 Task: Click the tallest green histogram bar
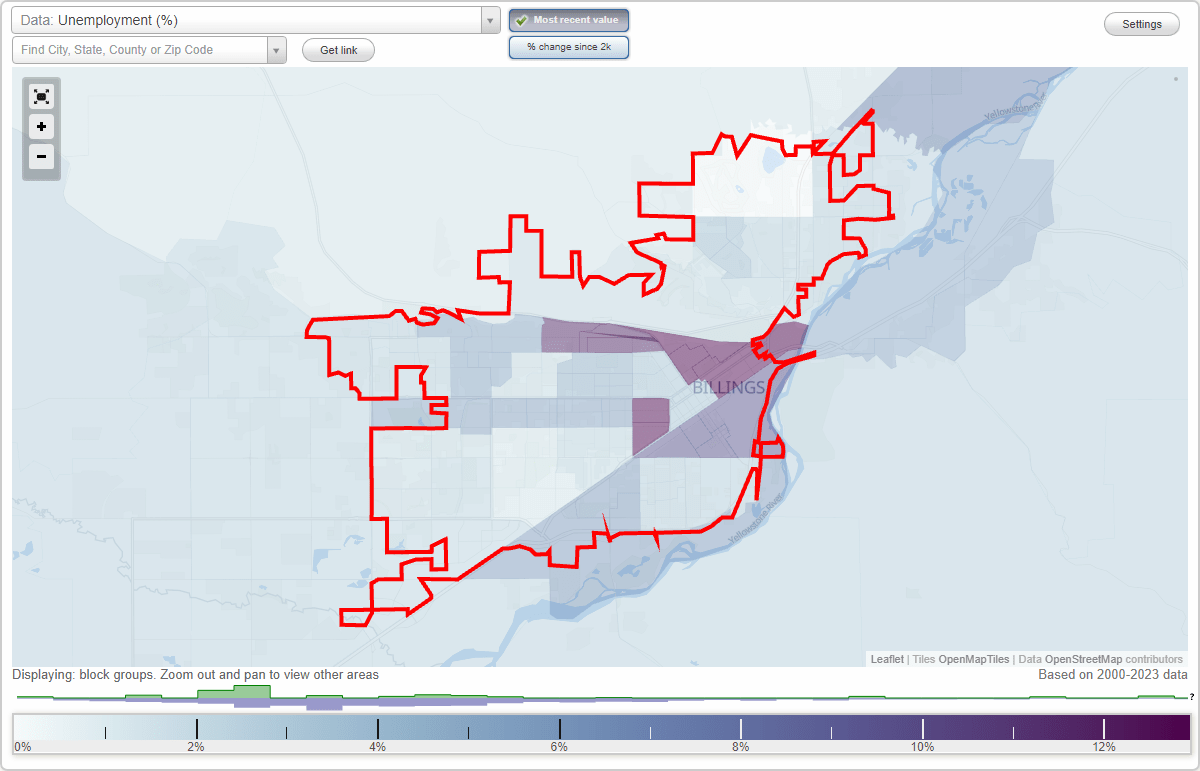(x=252, y=691)
